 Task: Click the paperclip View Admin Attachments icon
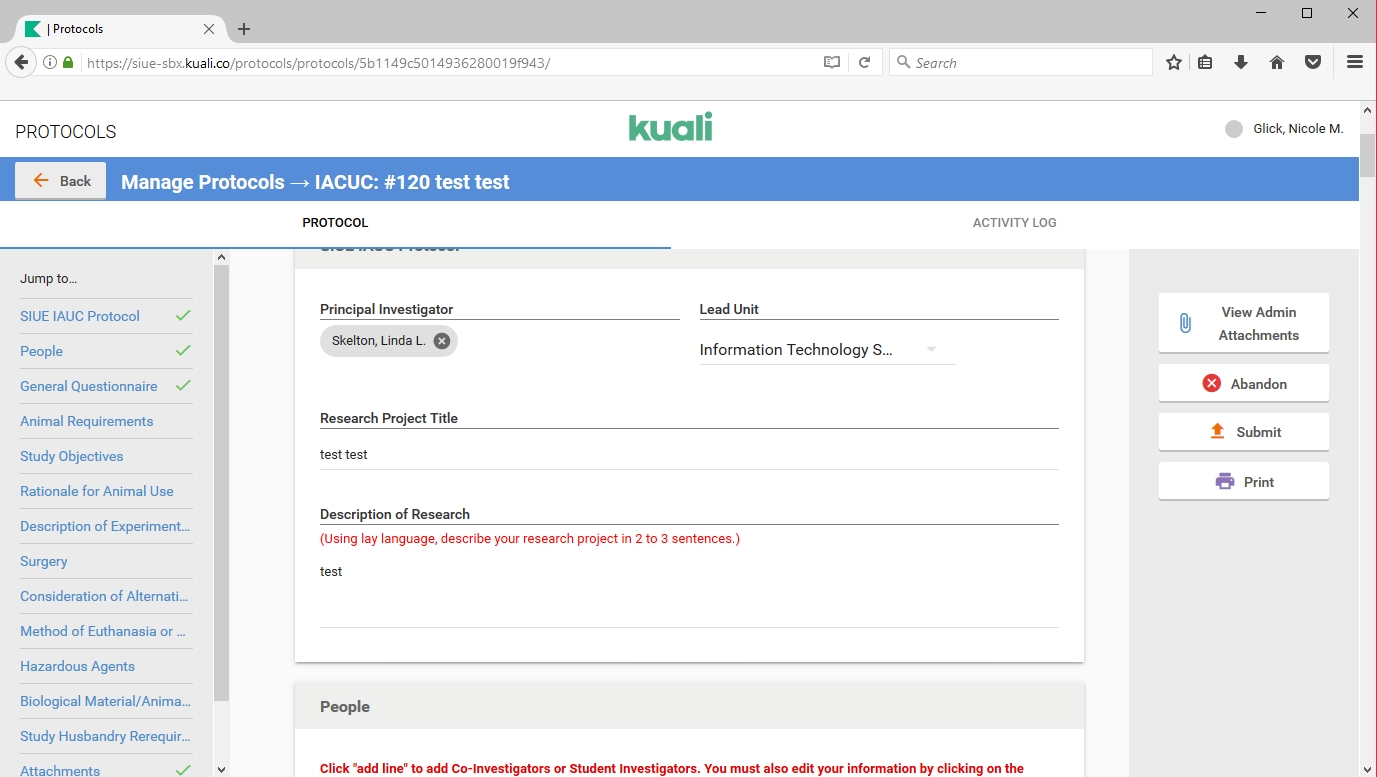1185,323
